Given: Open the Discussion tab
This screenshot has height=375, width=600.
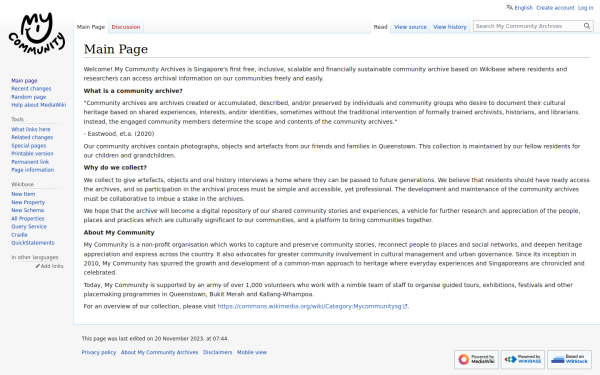Looking at the screenshot, I should 126,27.
